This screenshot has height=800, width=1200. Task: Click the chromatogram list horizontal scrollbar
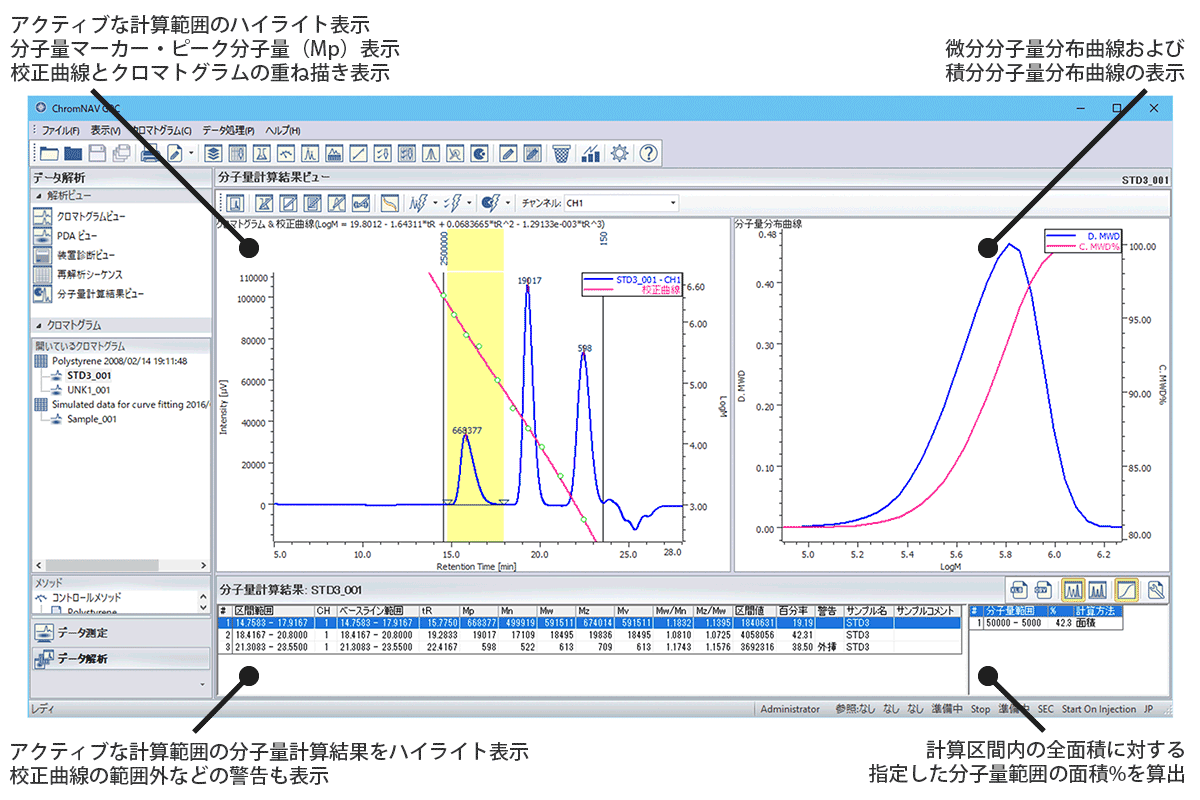point(121,565)
